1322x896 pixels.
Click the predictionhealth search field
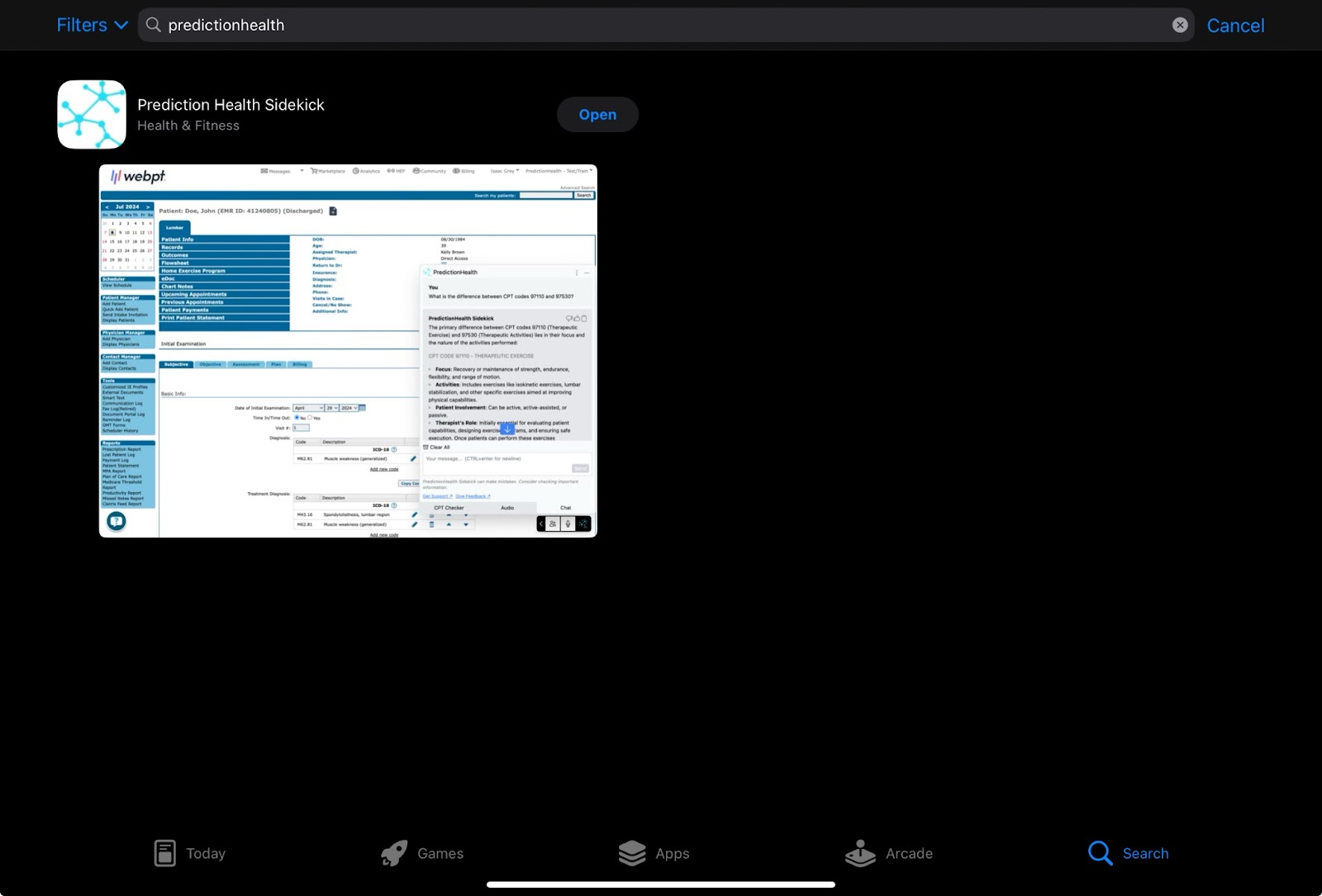pos(666,25)
